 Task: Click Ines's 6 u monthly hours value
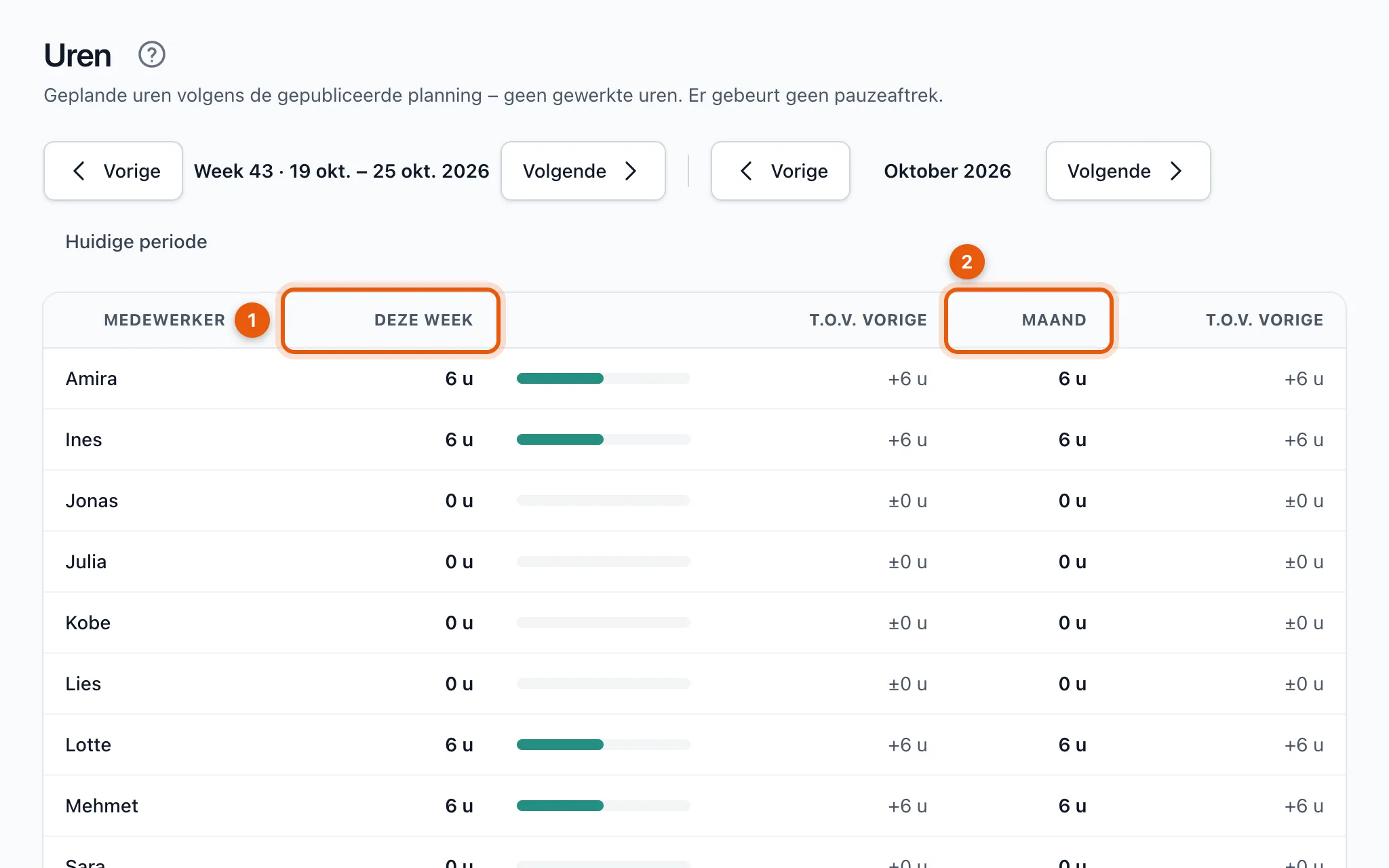tap(1072, 440)
